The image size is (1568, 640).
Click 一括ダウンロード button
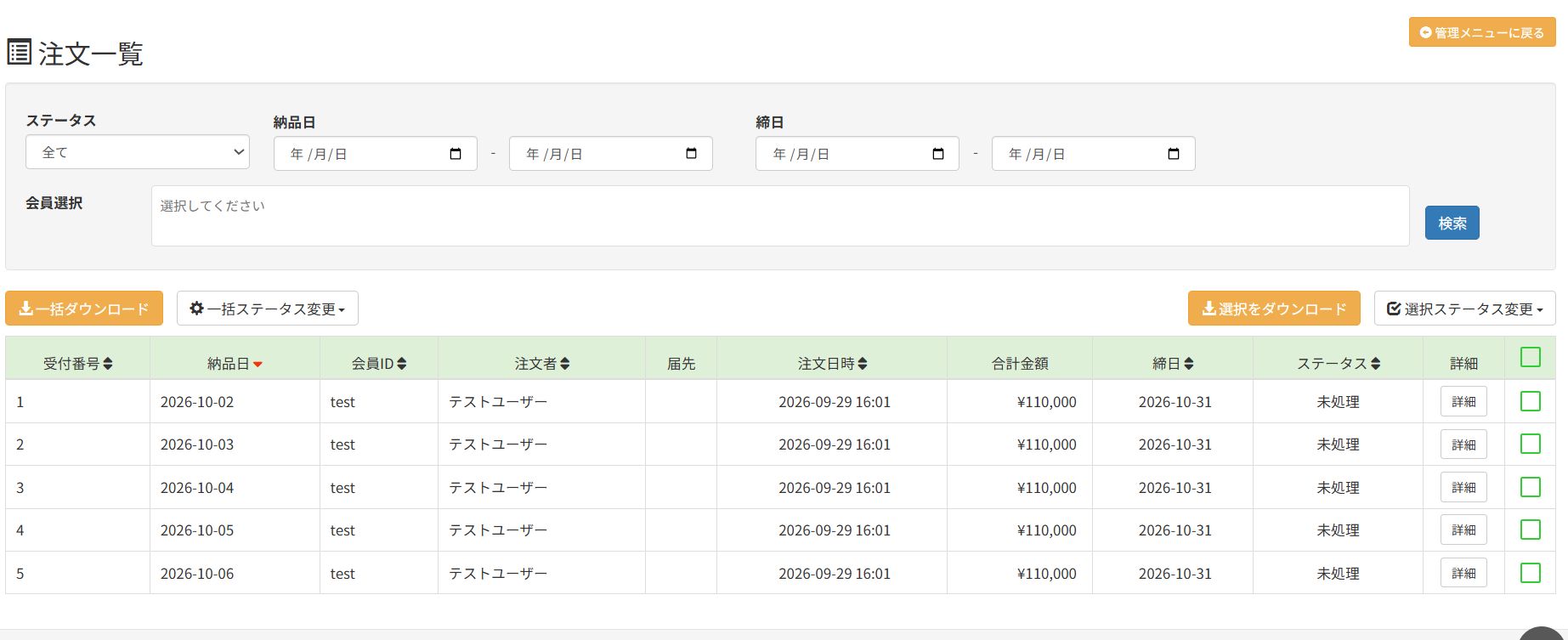[84, 309]
